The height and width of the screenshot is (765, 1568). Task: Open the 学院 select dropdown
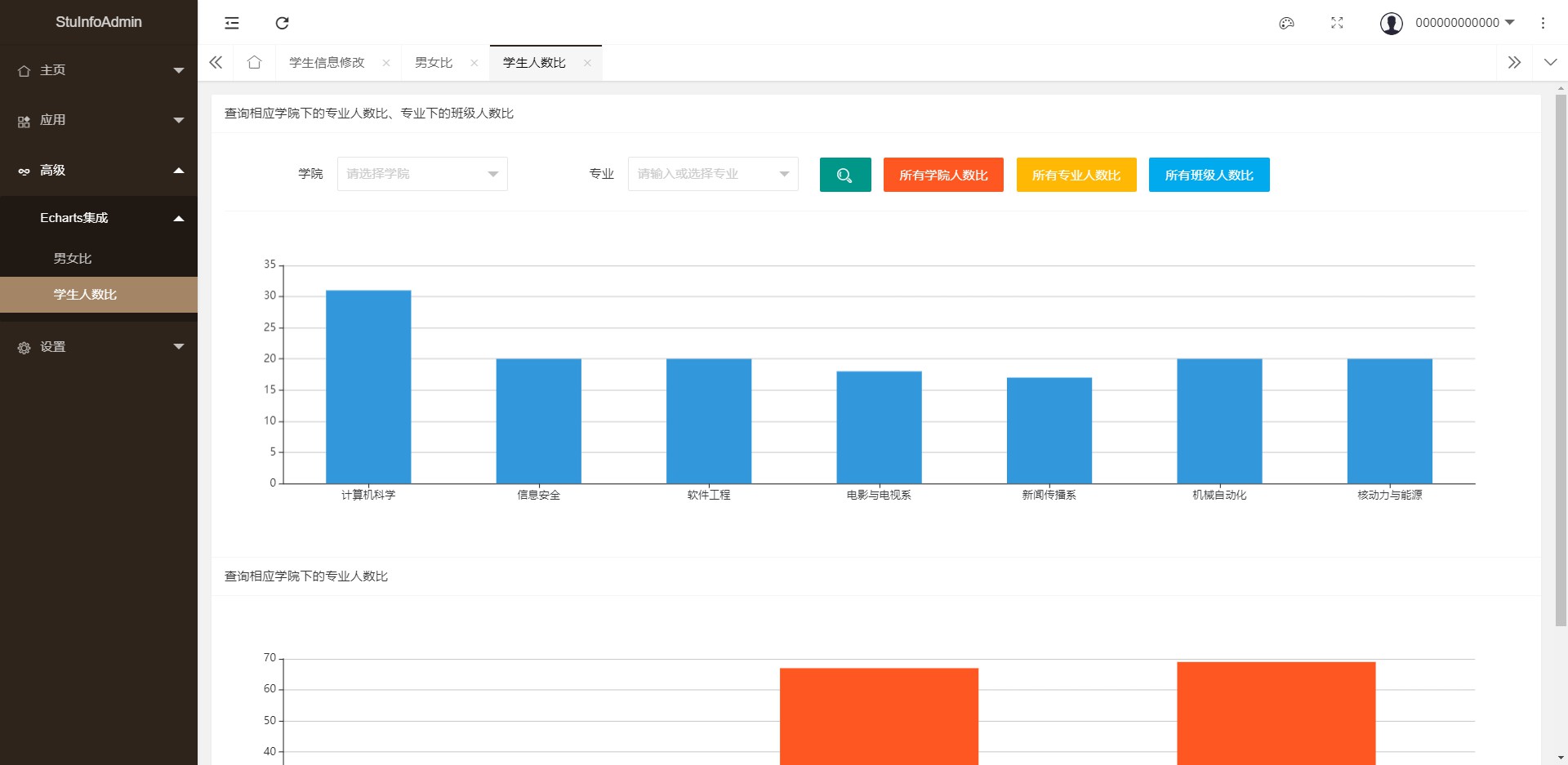click(x=422, y=174)
